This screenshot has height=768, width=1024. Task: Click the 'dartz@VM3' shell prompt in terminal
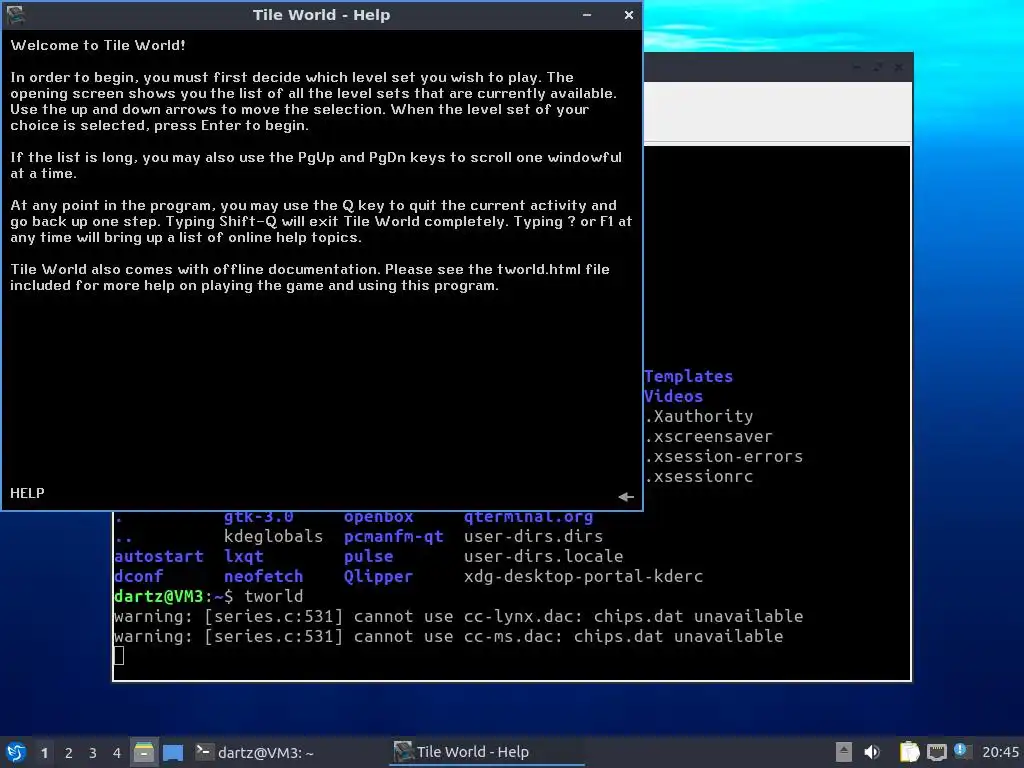(159, 596)
